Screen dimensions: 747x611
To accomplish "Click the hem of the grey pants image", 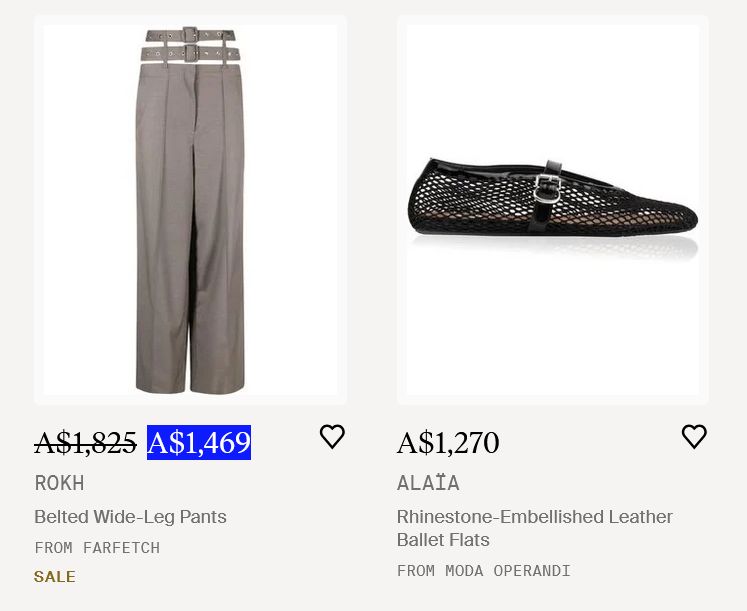I will (190, 387).
